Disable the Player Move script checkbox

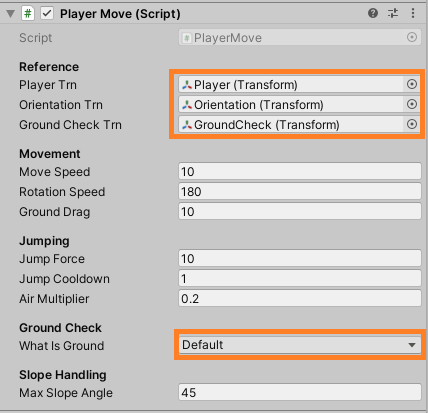pos(47,14)
